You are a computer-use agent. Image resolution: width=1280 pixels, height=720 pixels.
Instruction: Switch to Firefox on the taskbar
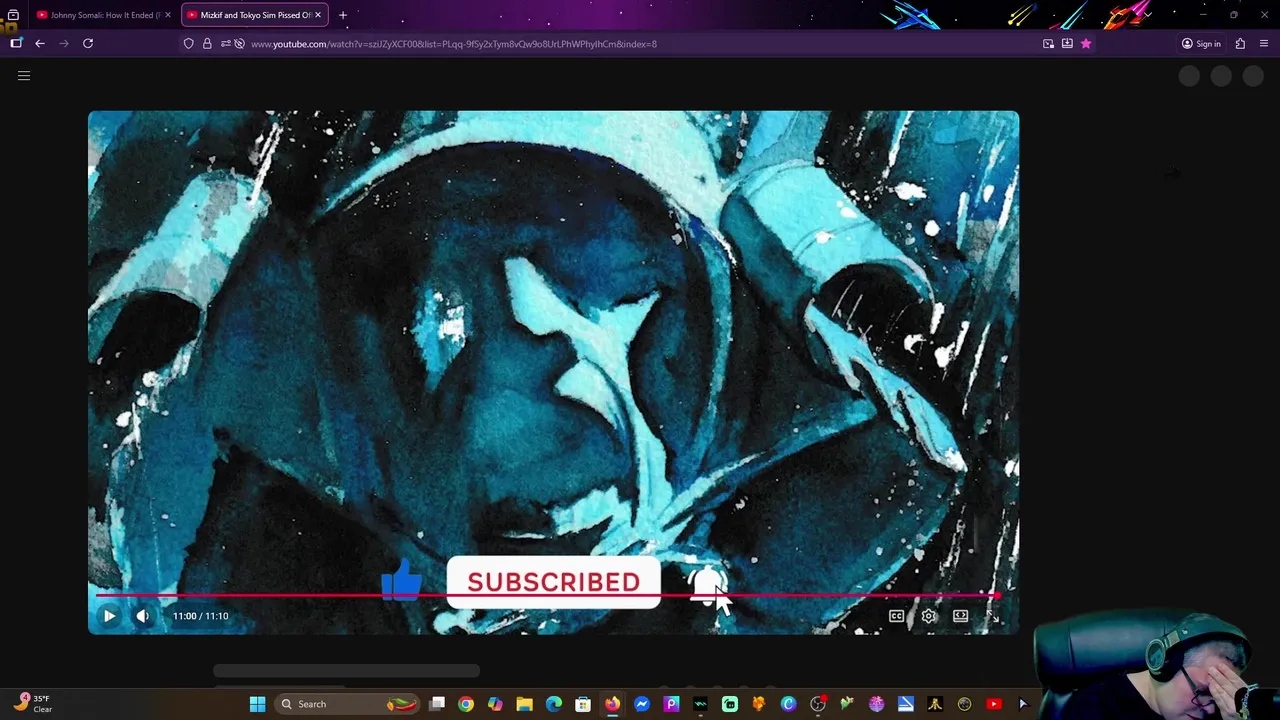612,704
